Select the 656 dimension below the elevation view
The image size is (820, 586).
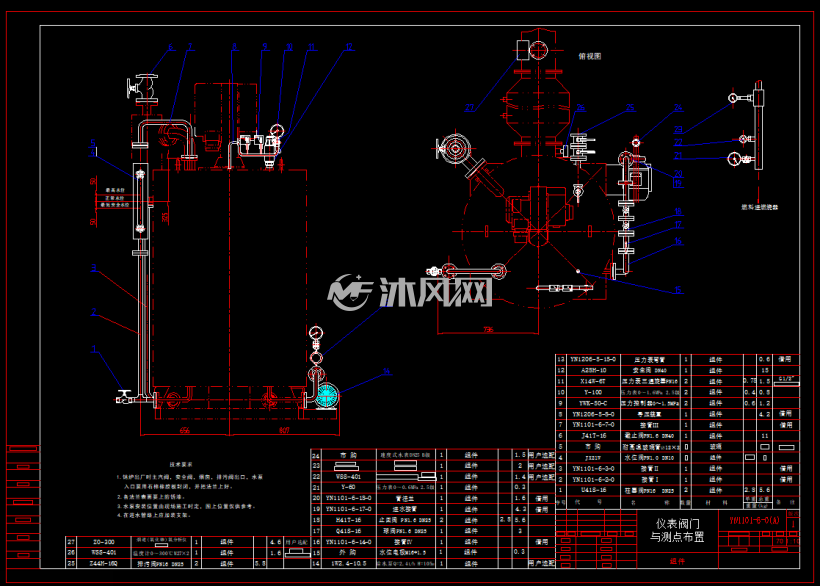185,430
